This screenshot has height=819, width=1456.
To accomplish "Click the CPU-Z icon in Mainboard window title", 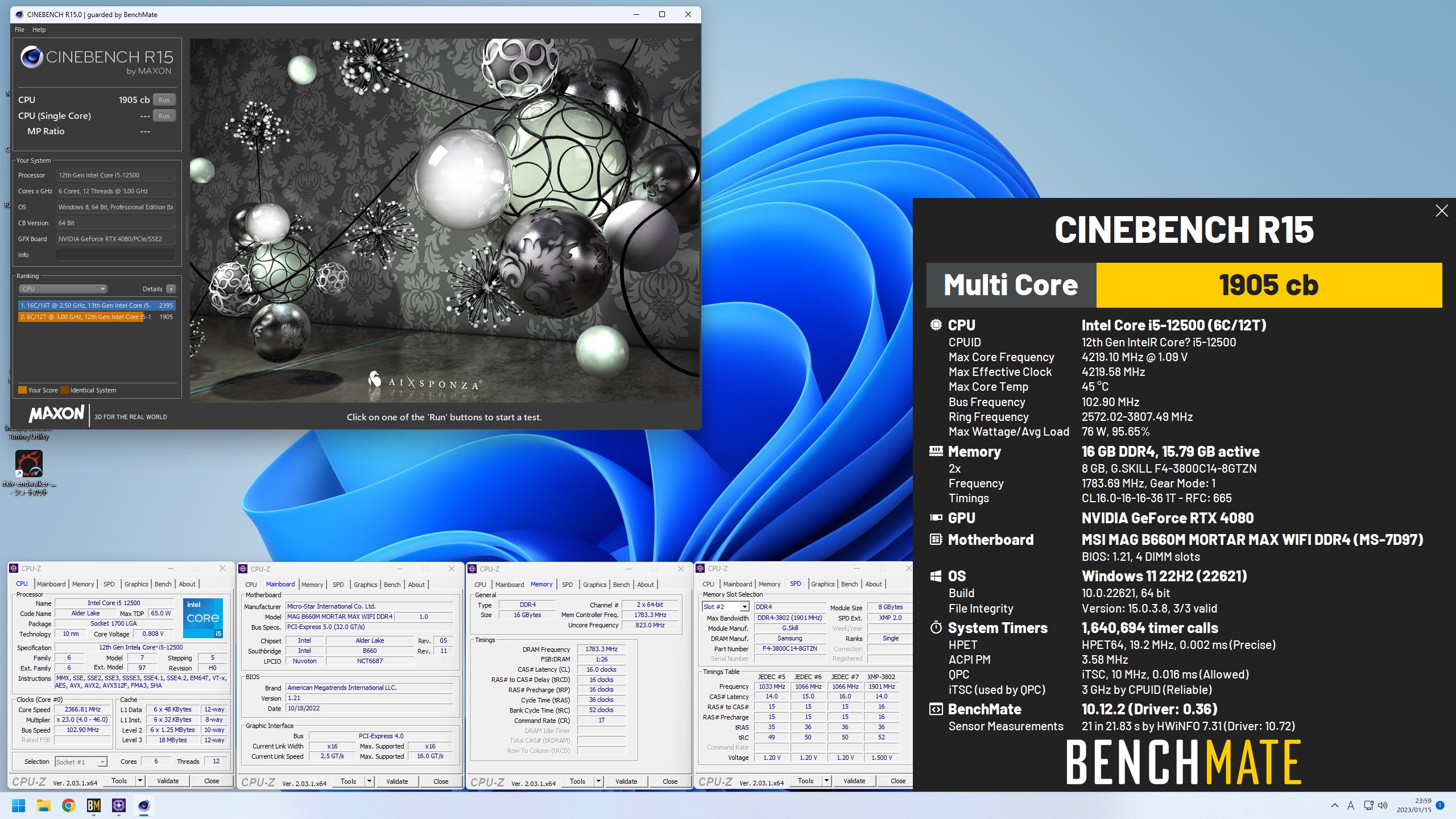I will pyautogui.click(x=243, y=569).
